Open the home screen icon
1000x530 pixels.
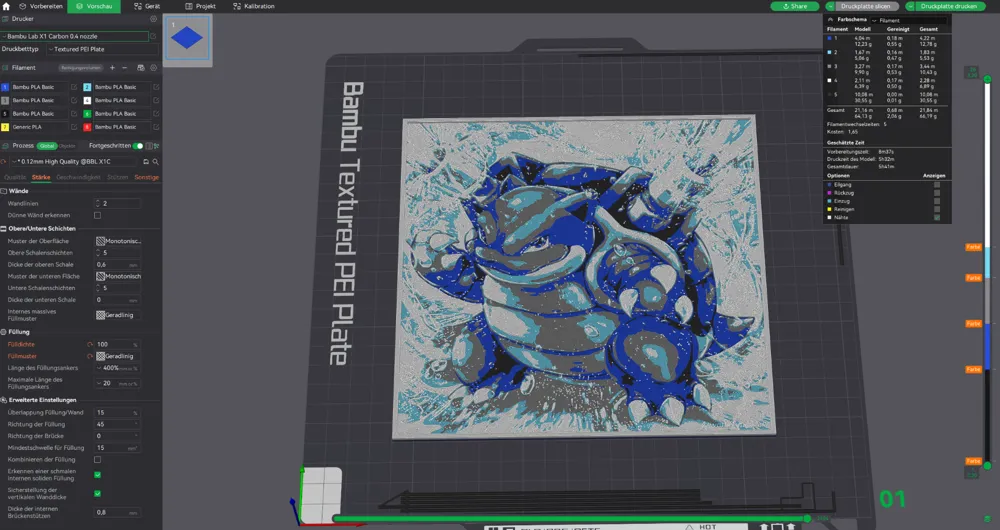pyautogui.click(x=6, y=6)
